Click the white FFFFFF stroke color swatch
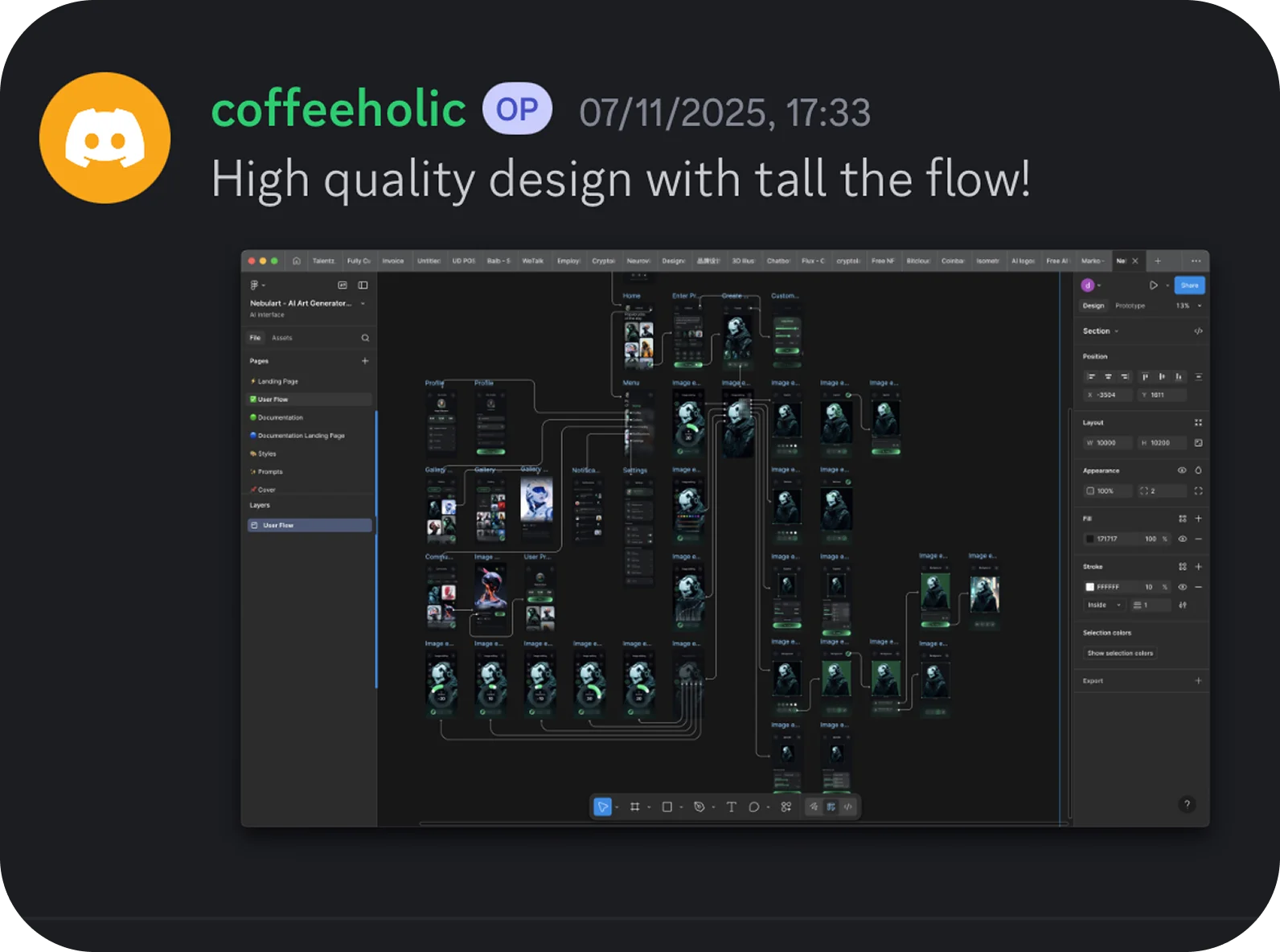Viewport: 1280px width, 952px height. pyautogui.click(x=1089, y=587)
